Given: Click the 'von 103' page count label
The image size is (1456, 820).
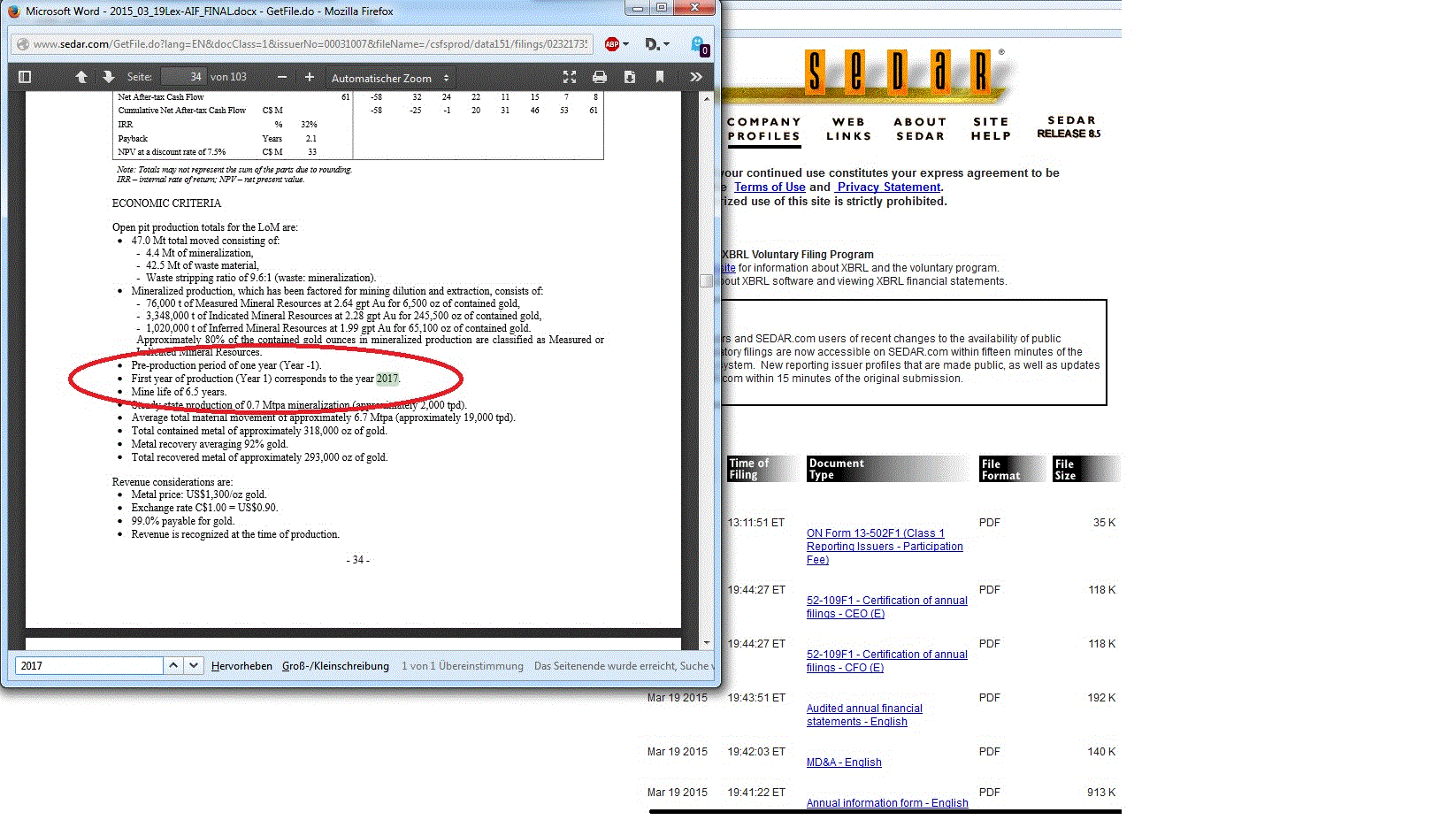Looking at the screenshot, I should pyautogui.click(x=228, y=77).
